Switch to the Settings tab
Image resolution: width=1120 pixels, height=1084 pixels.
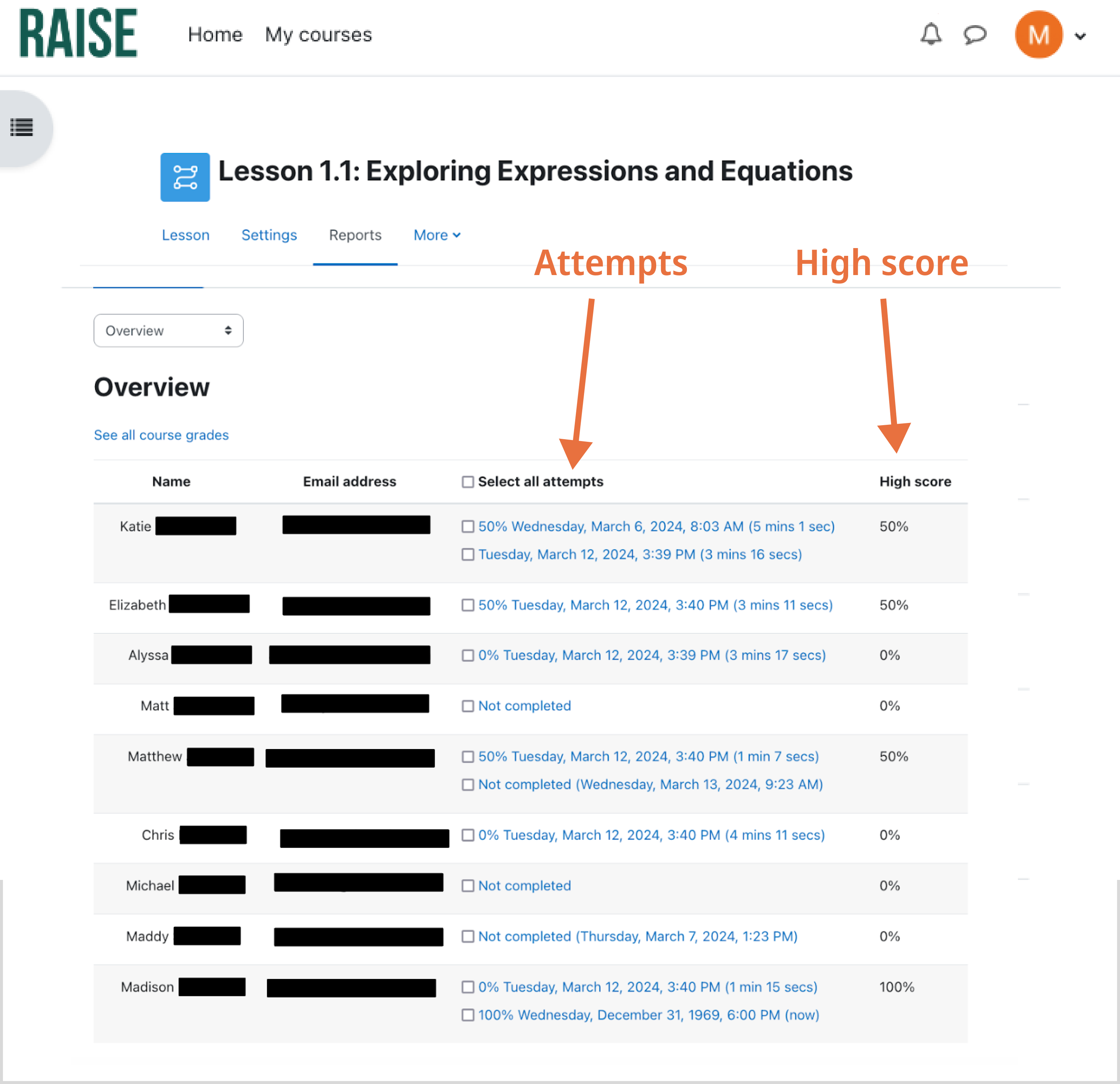tap(269, 235)
